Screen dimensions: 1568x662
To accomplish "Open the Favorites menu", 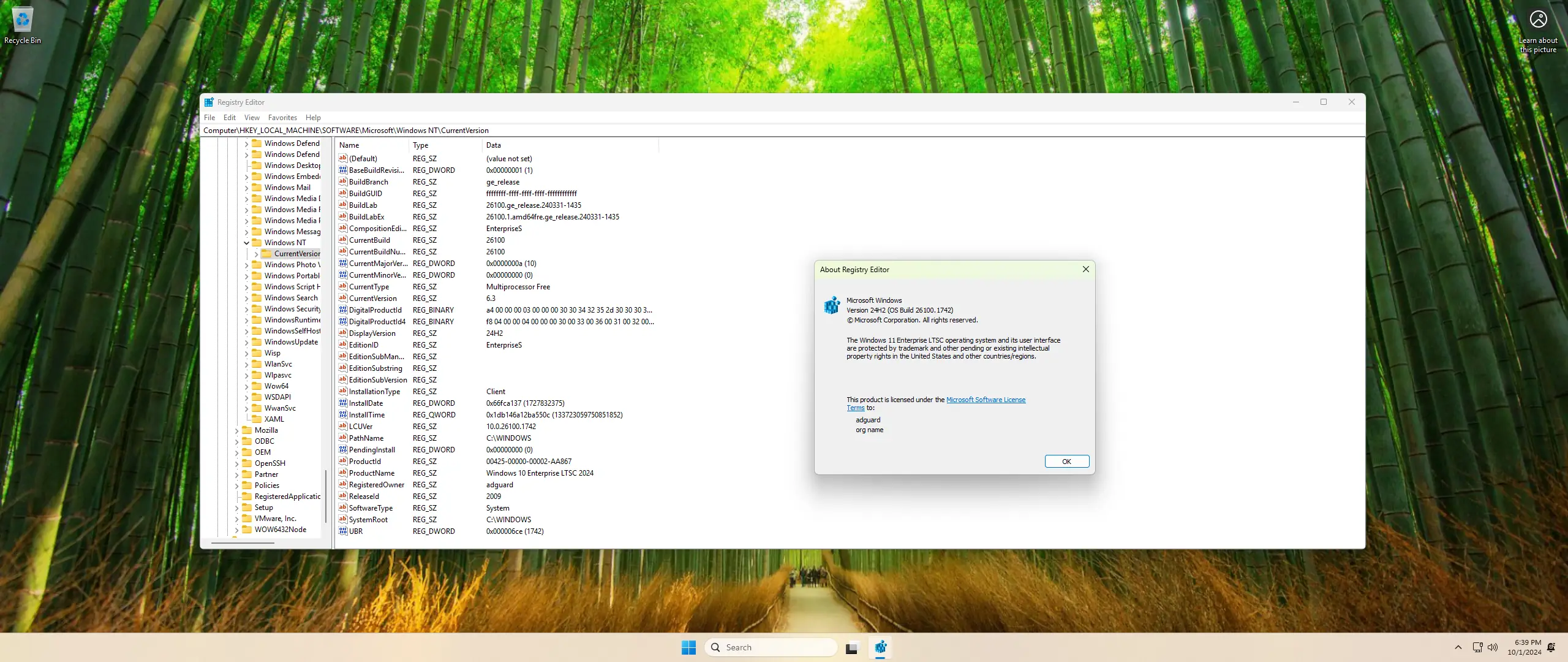I will [282, 118].
